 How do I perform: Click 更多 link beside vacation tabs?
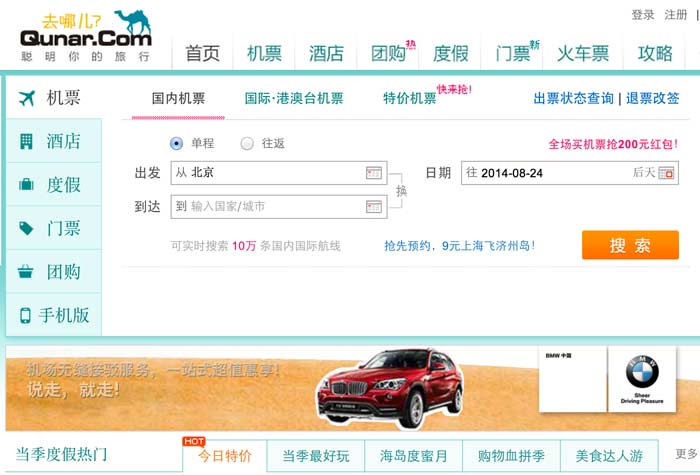(686, 454)
